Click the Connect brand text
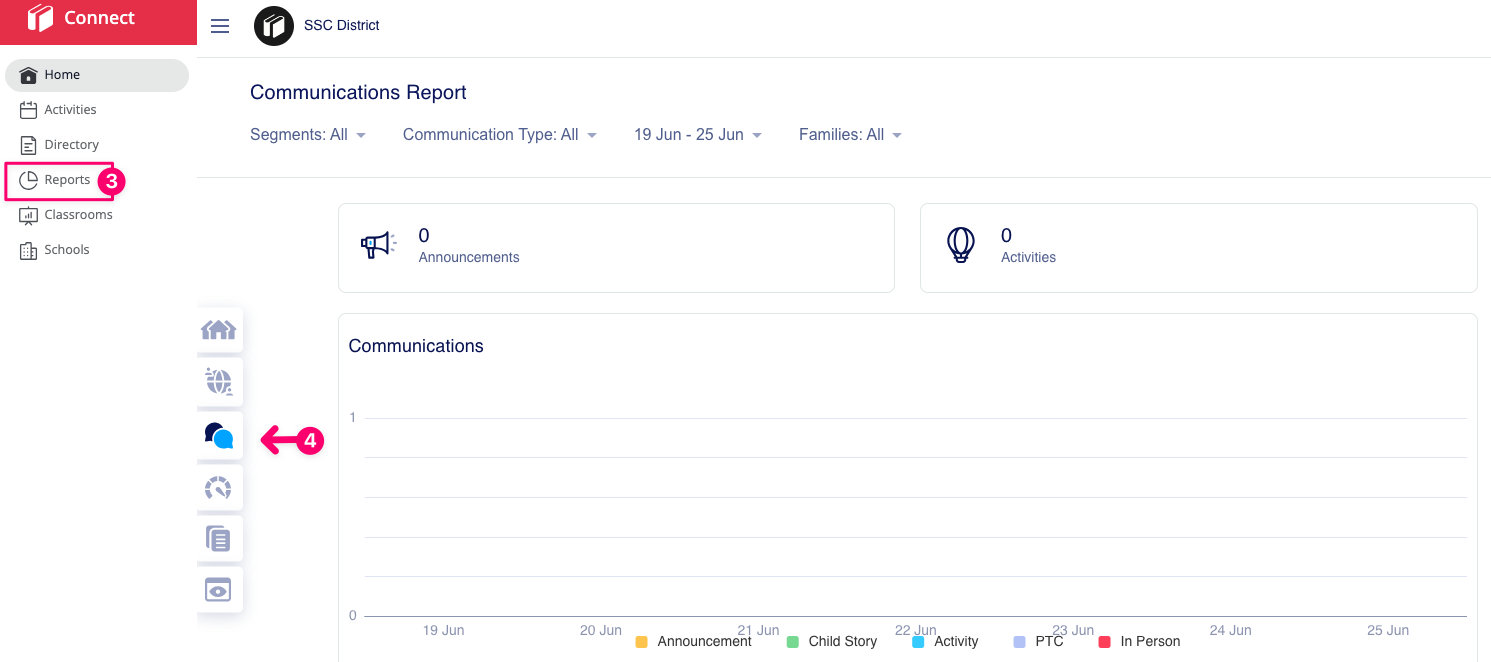The width and height of the screenshot is (1491, 662). coord(99,18)
